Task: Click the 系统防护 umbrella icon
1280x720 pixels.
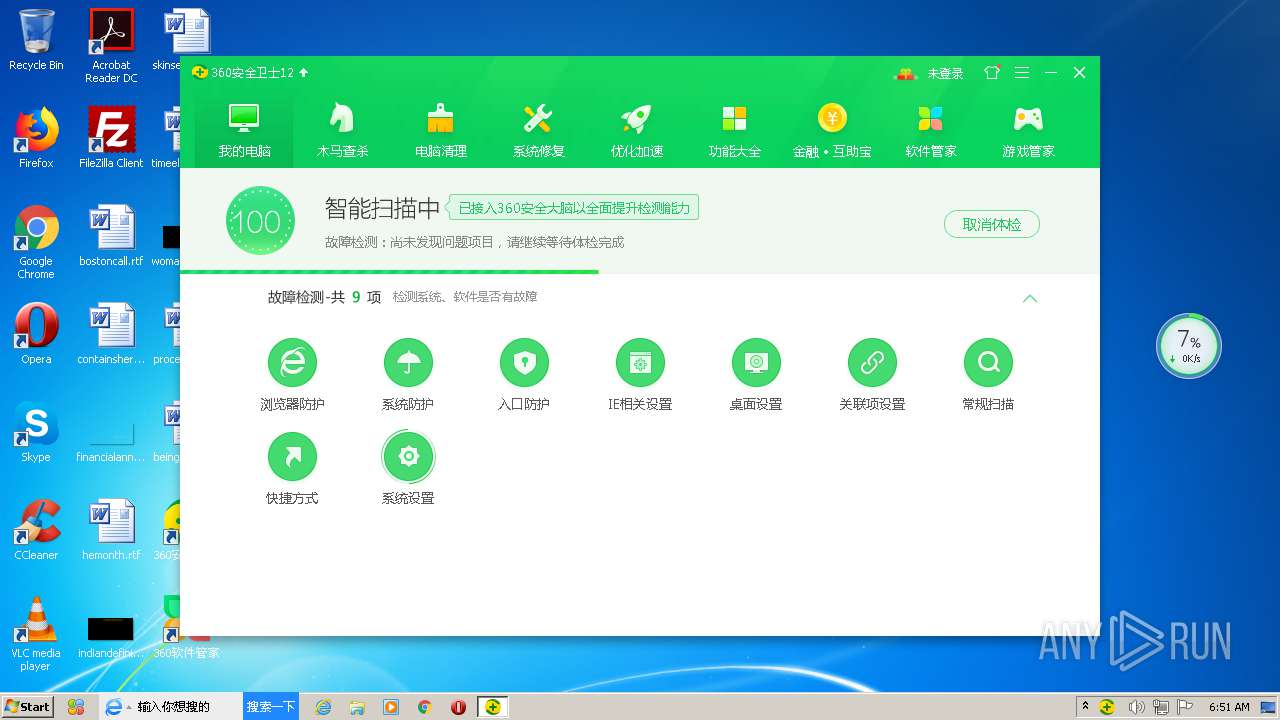Action: pyautogui.click(x=408, y=362)
